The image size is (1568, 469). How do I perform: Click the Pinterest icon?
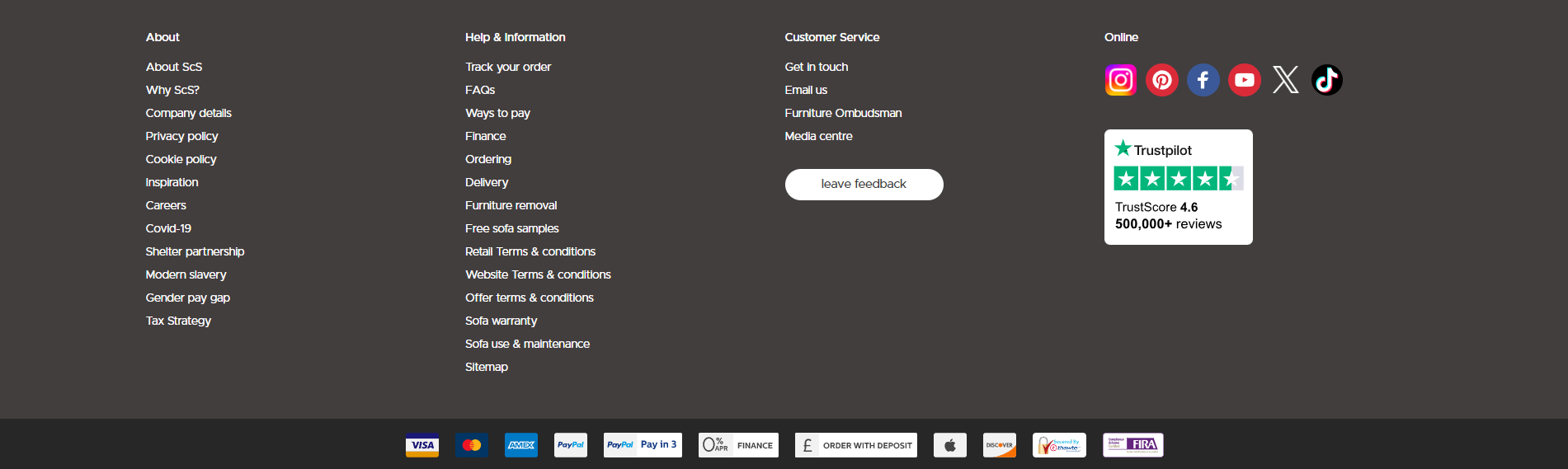point(1161,80)
